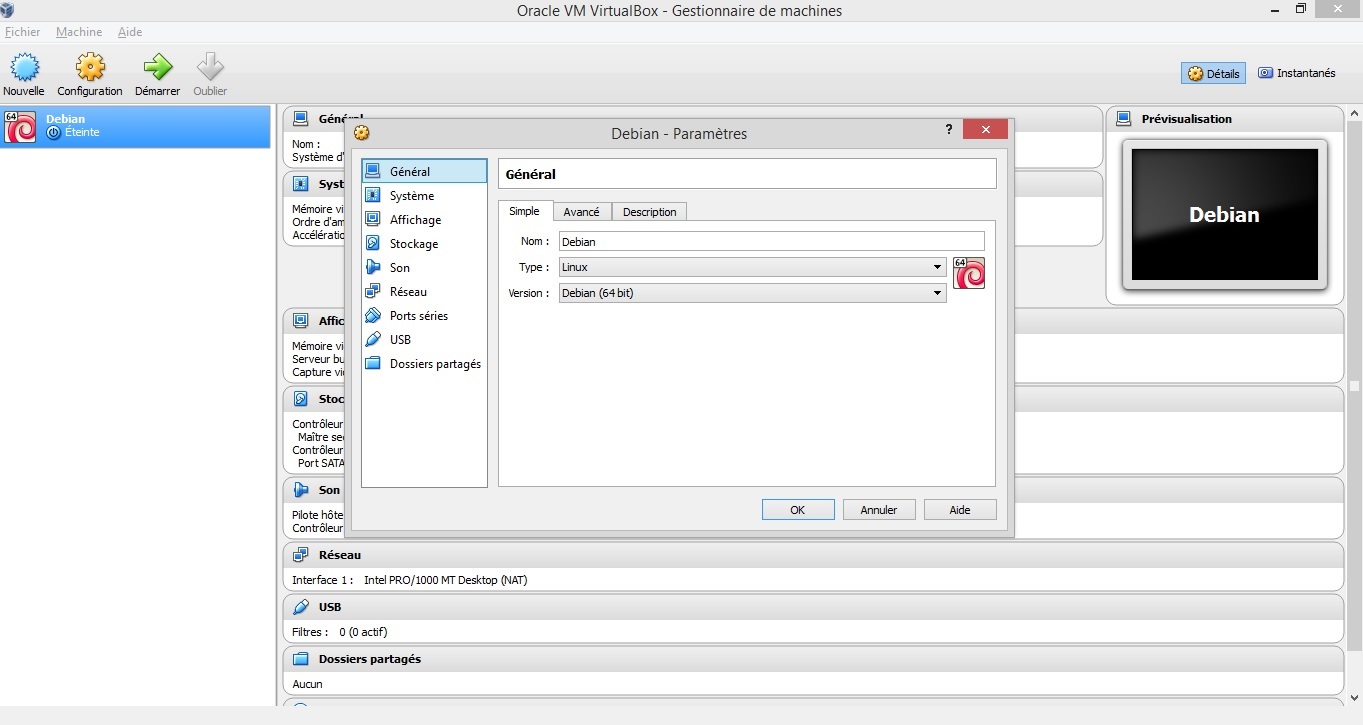Switch to Instantanés view
The width and height of the screenshot is (1363, 725).
1297,73
